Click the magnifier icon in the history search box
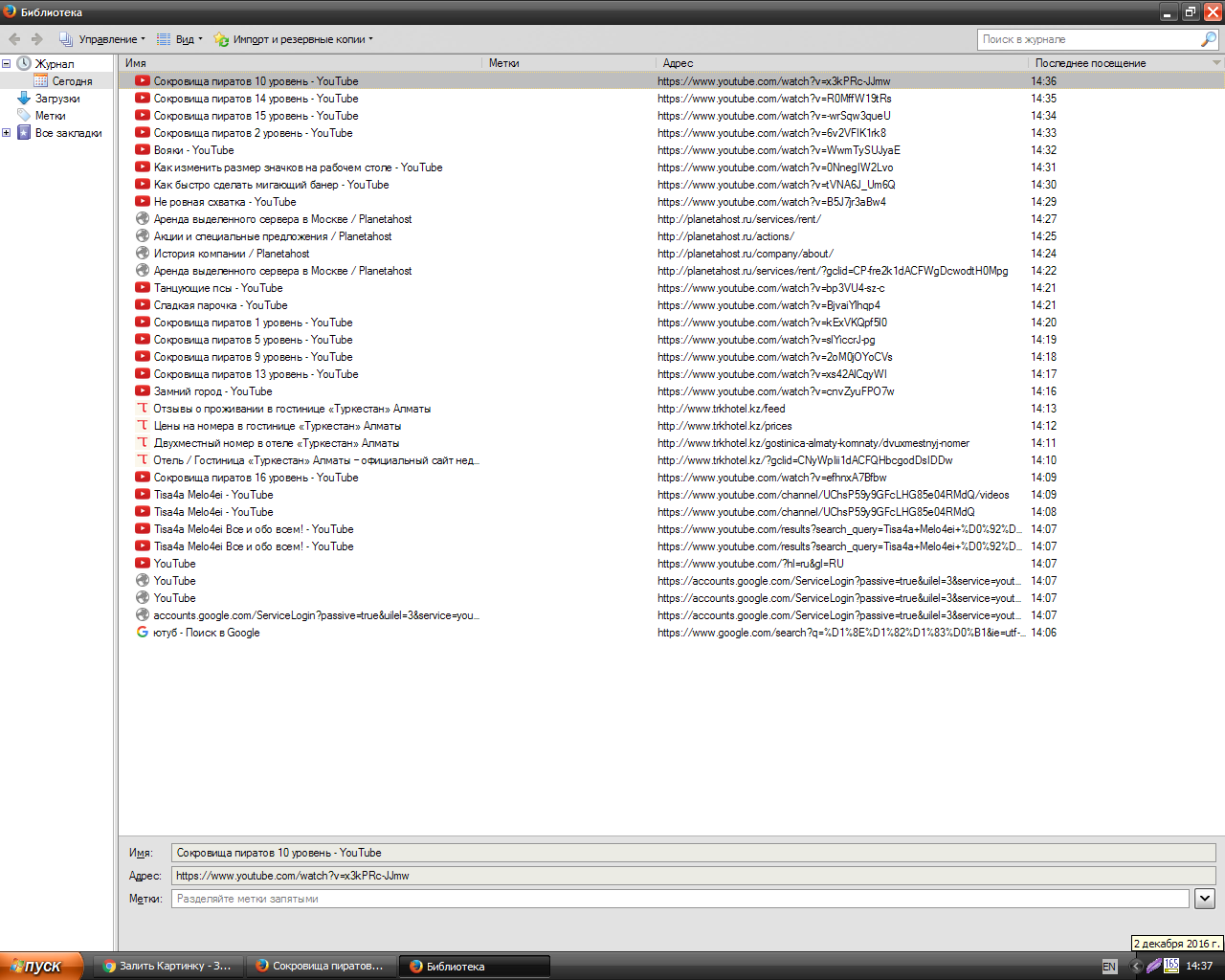Image resolution: width=1225 pixels, height=980 pixels. 1209,39
